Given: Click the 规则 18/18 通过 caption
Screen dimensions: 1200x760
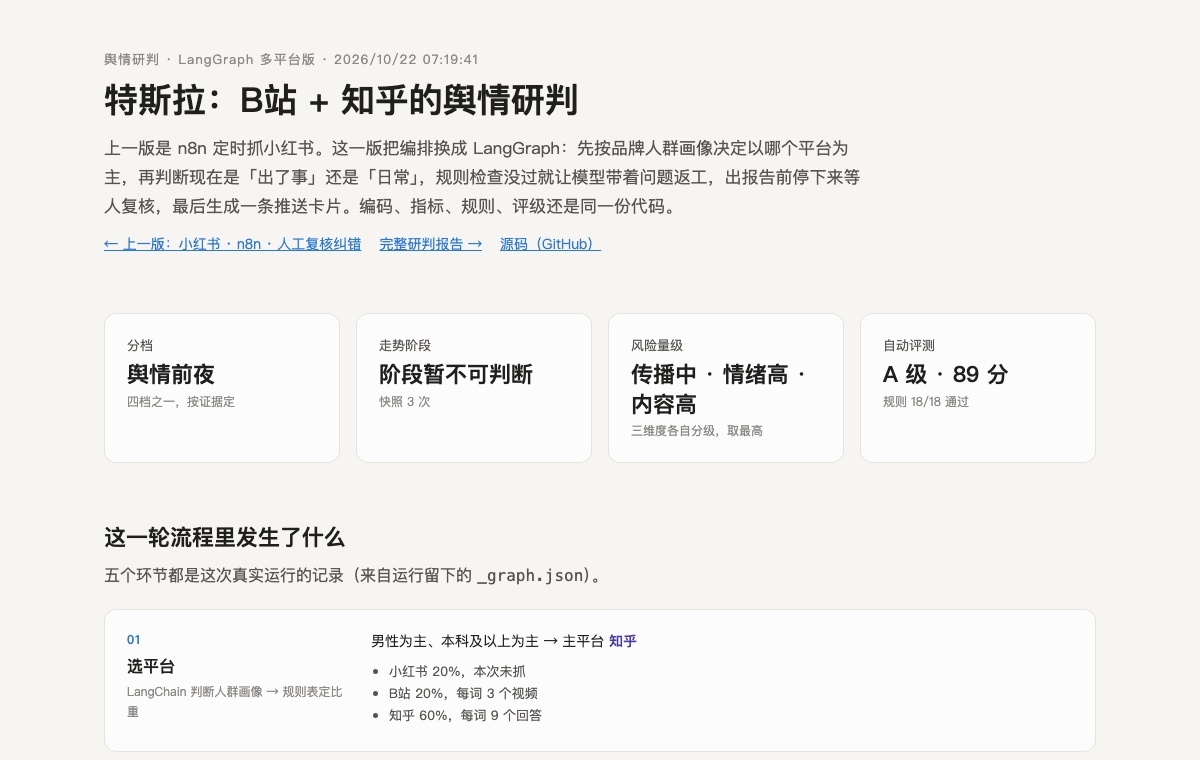Looking at the screenshot, I should pos(926,402).
